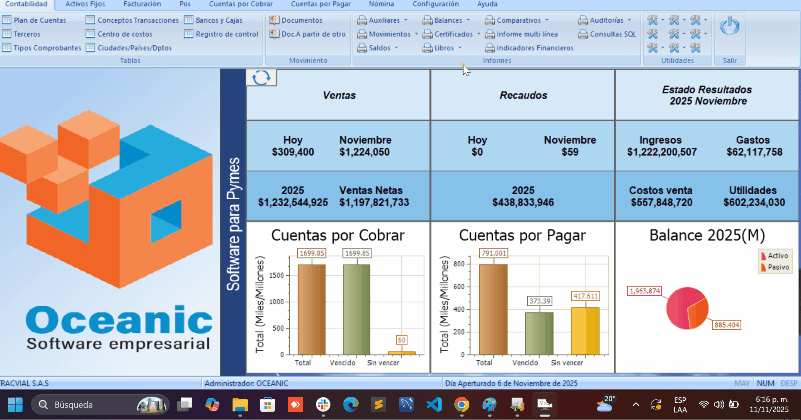801x420 pixels.
Task: Open Visual Studio Code from the taskbar
Action: click(433, 405)
